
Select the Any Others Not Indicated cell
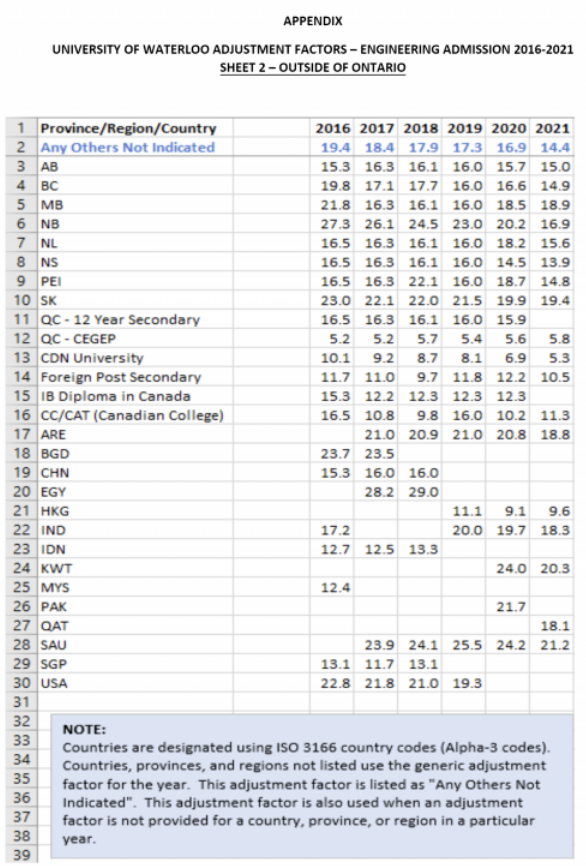(135, 147)
